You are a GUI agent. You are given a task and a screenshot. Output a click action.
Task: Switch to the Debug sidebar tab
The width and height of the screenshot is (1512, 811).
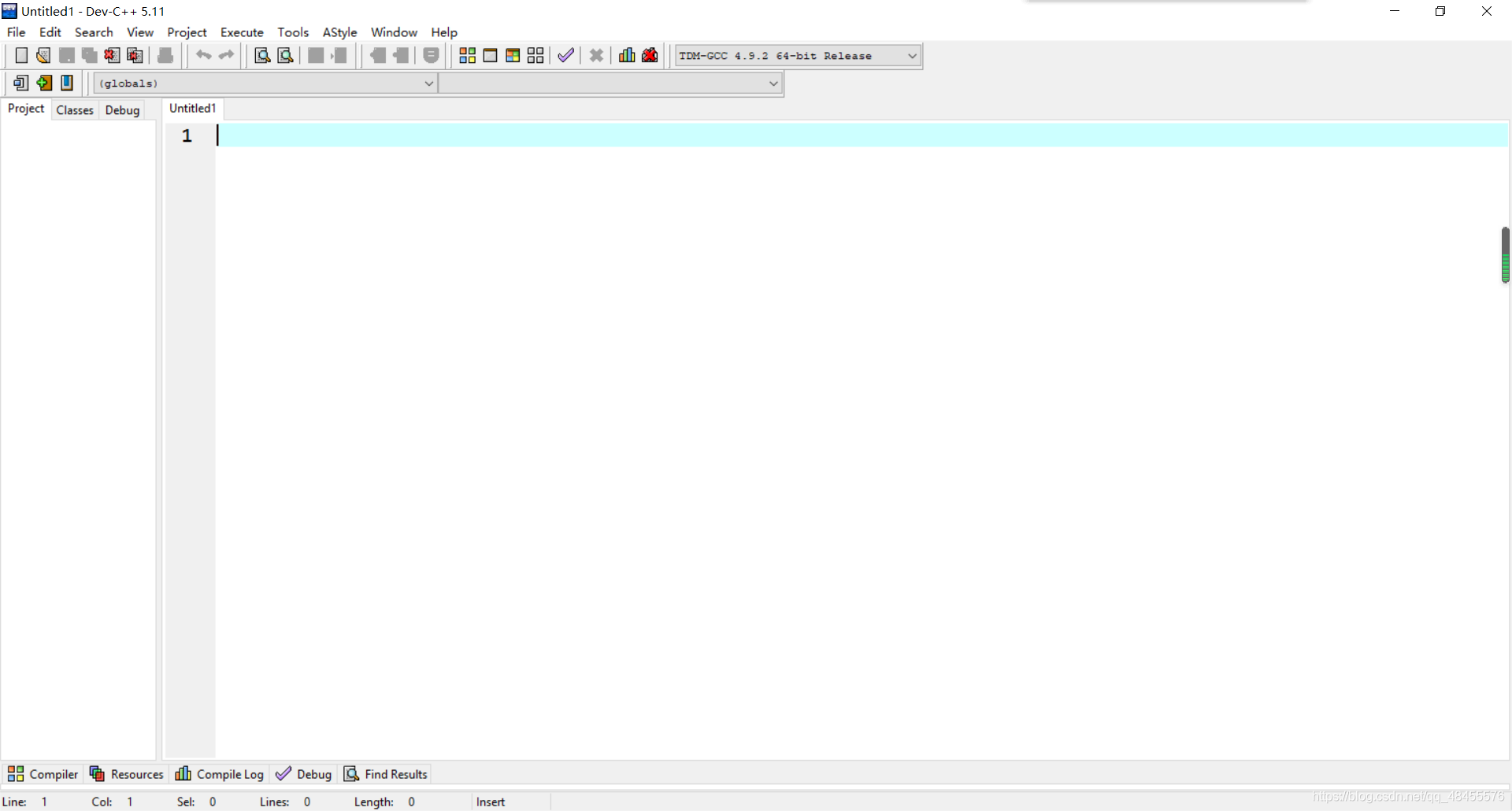point(122,110)
